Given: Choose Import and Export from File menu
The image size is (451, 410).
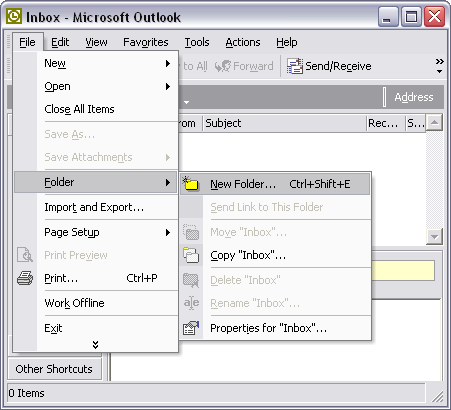Looking at the screenshot, I should coord(95,207).
